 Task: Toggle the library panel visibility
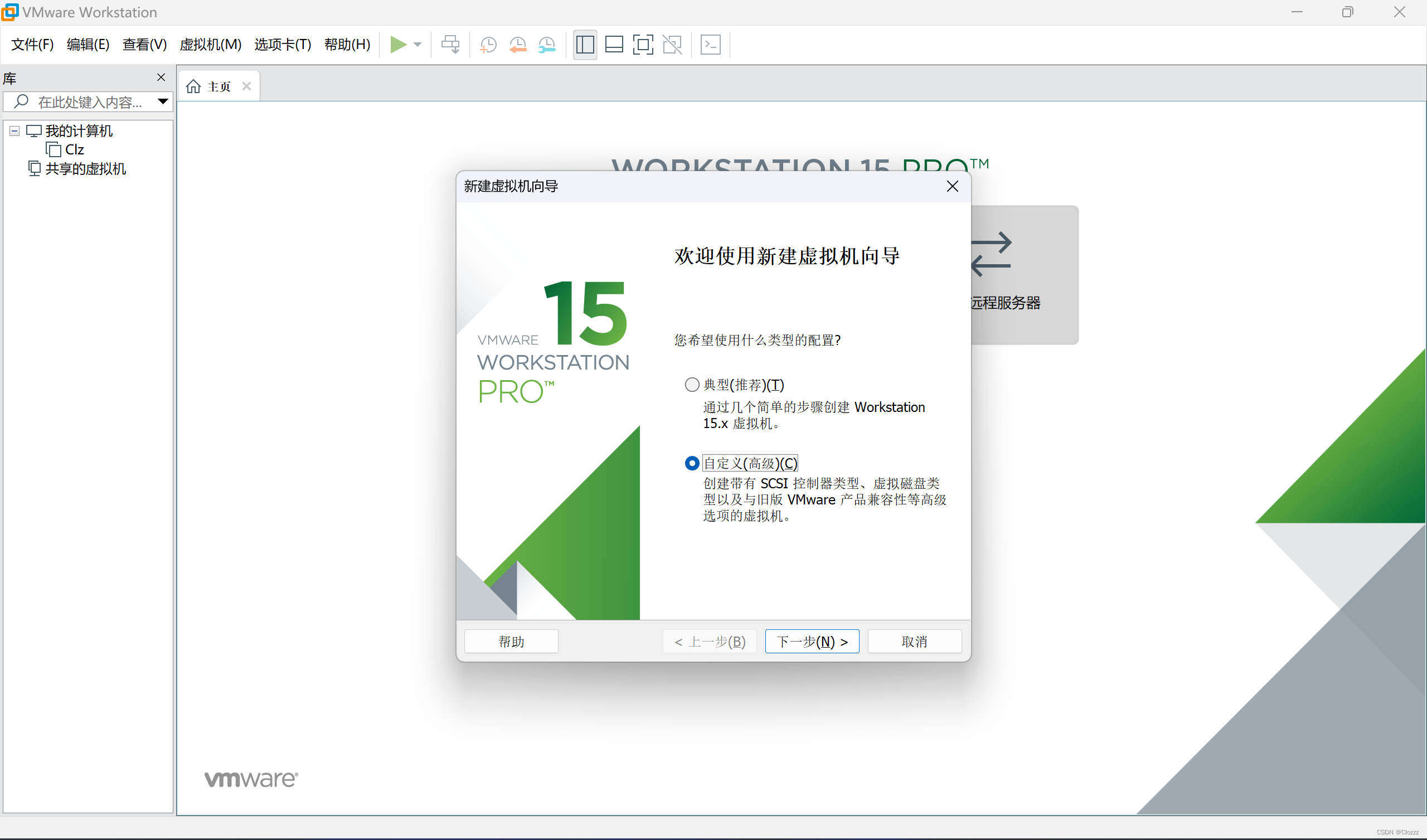point(585,45)
